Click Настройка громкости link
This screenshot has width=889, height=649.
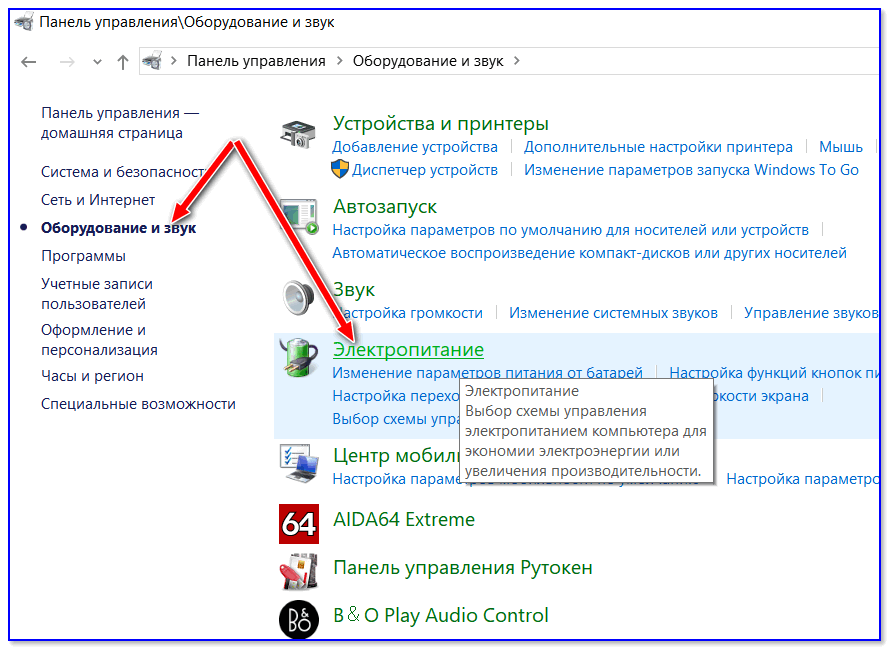(407, 313)
